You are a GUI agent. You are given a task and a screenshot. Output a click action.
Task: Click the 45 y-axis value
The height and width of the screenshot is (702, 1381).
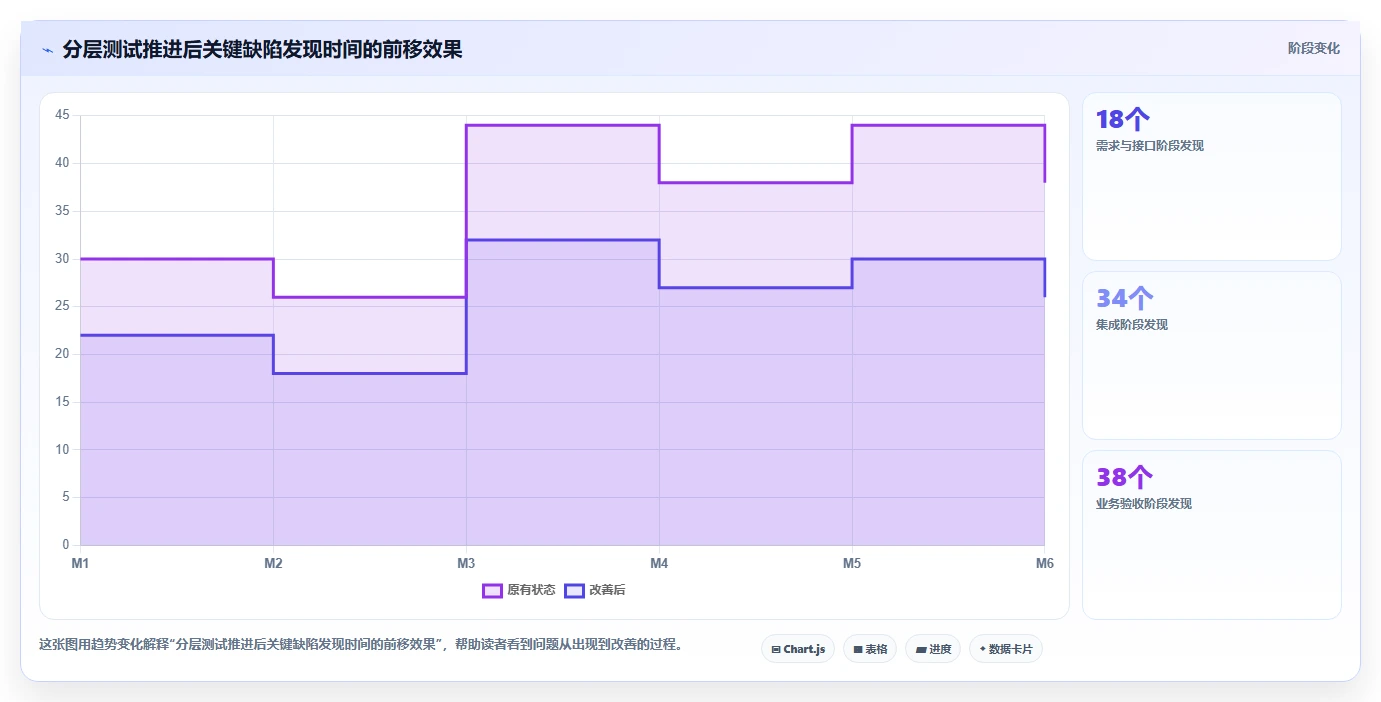pos(62,115)
